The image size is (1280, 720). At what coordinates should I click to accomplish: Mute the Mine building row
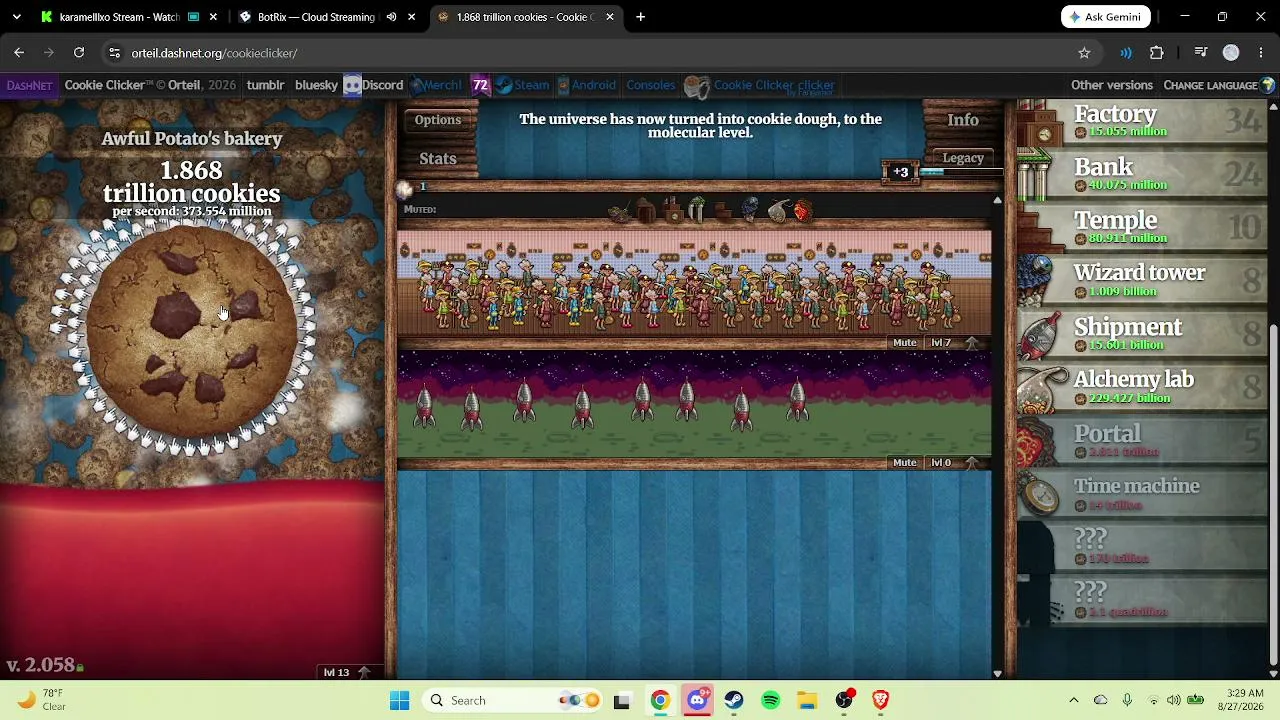[x=904, y=343]
